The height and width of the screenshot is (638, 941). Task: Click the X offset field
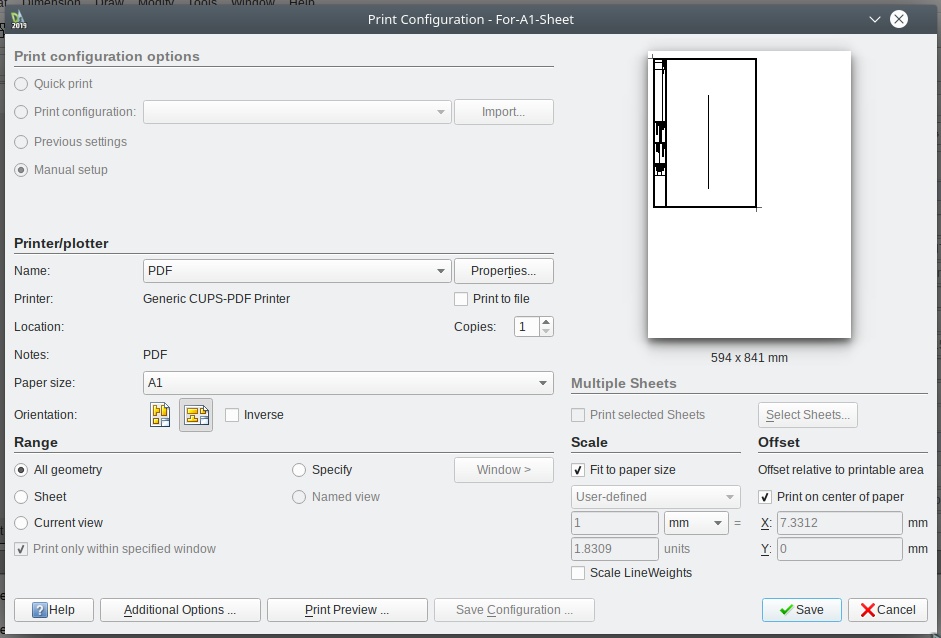pos(840,523)
